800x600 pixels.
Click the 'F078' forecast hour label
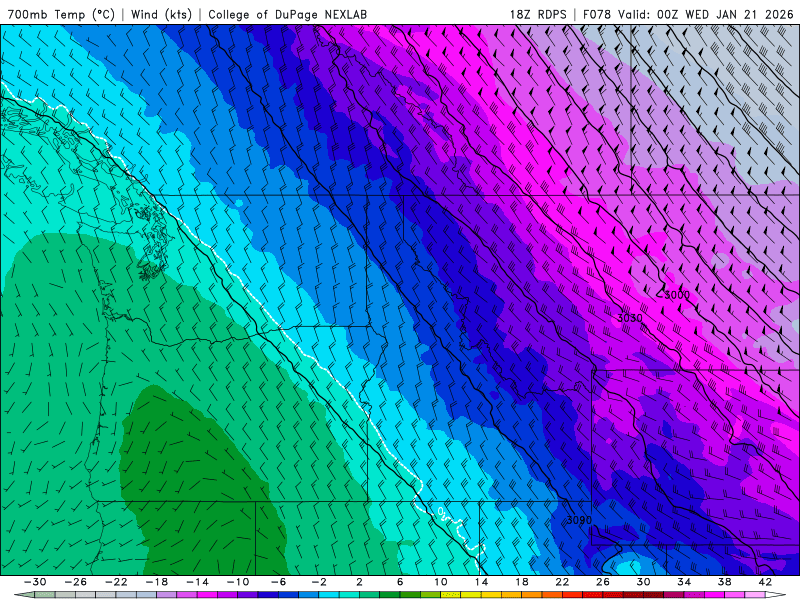596,14
